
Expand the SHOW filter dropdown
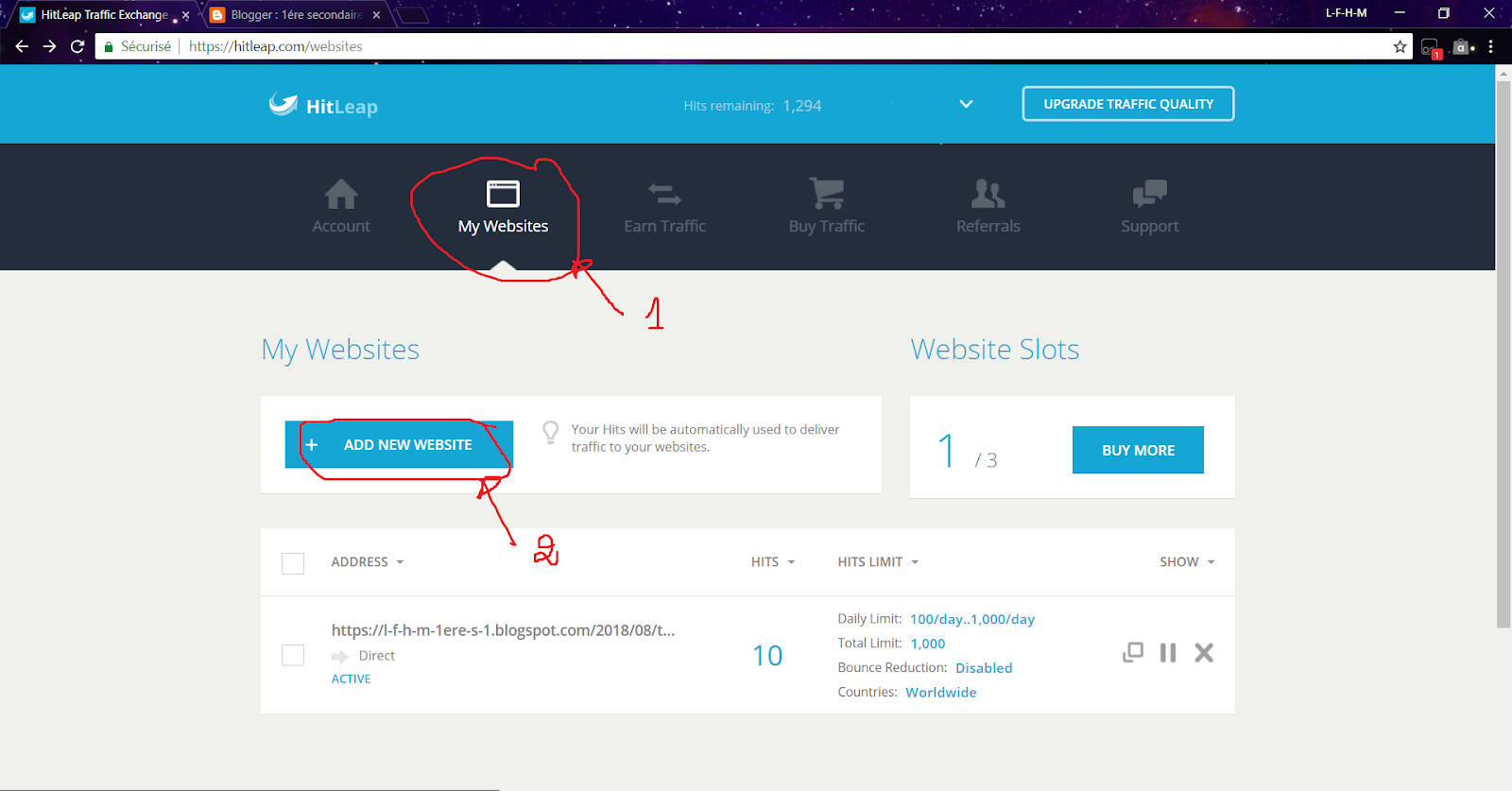(1187, 561)
